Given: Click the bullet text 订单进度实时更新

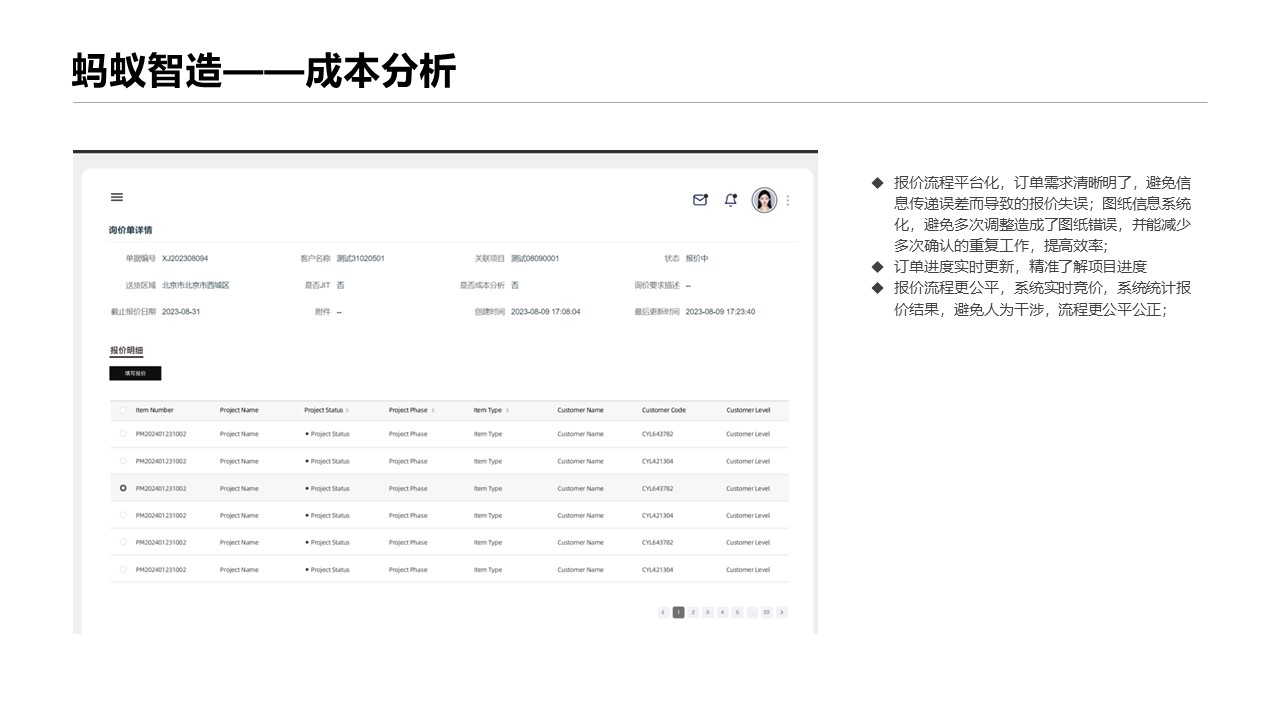Looking at the screenshot, I should click(x=1020, y=267).
